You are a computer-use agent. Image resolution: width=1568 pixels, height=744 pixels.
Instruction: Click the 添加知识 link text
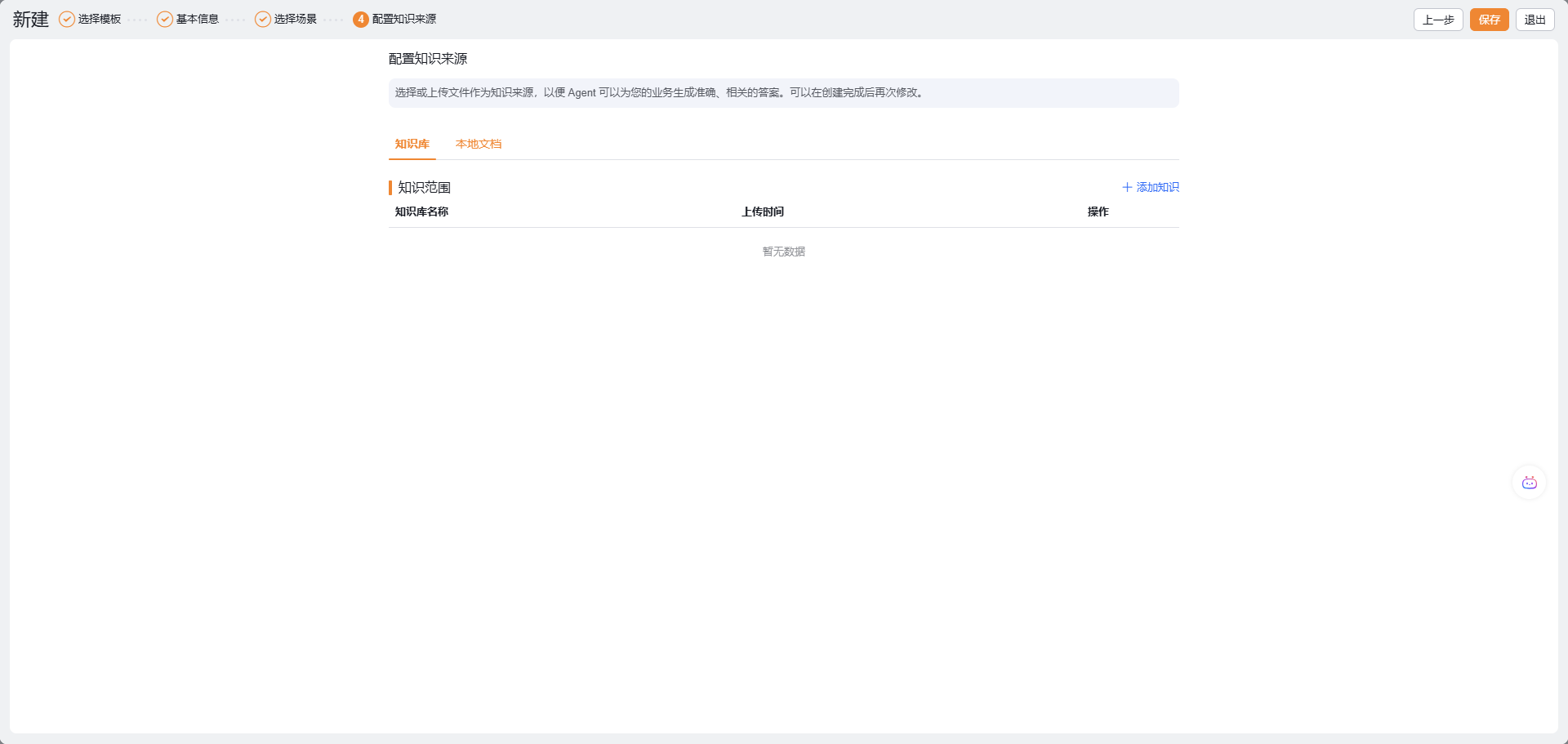pyautogui.click(x=1157, y=188)
